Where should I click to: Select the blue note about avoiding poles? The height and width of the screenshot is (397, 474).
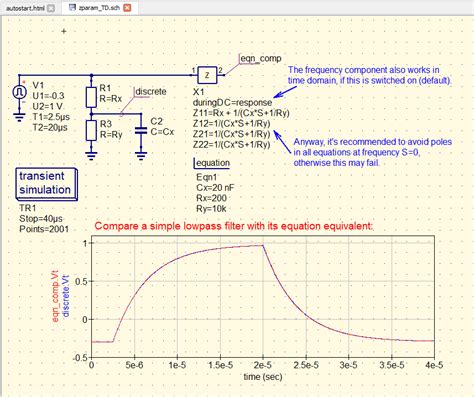tap(373, 152)
